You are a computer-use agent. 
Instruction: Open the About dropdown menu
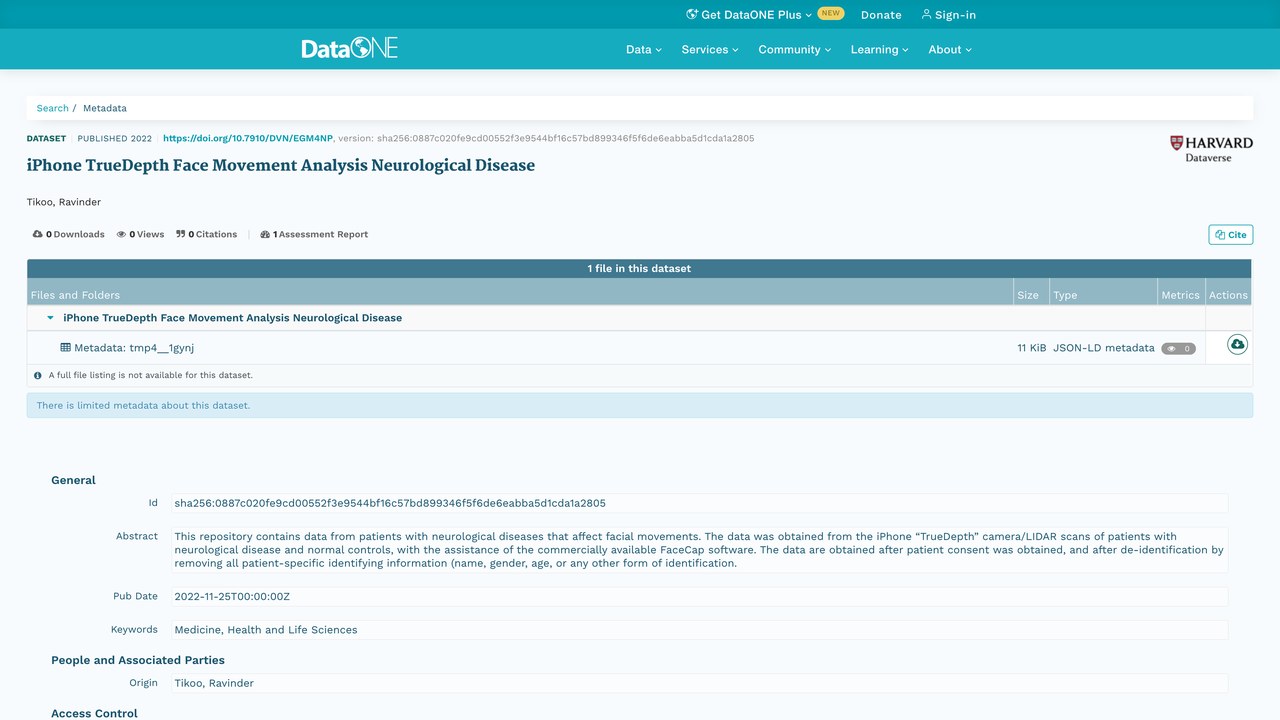950,49
